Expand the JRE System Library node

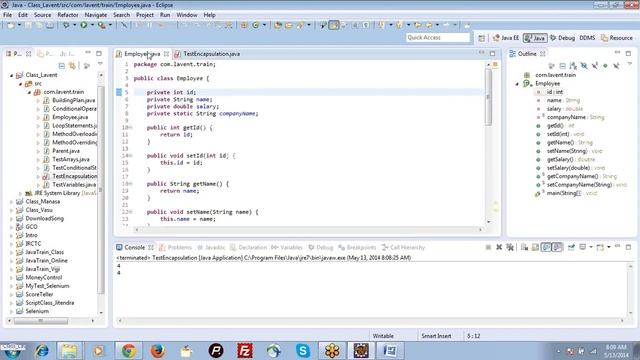coord(20,193)
